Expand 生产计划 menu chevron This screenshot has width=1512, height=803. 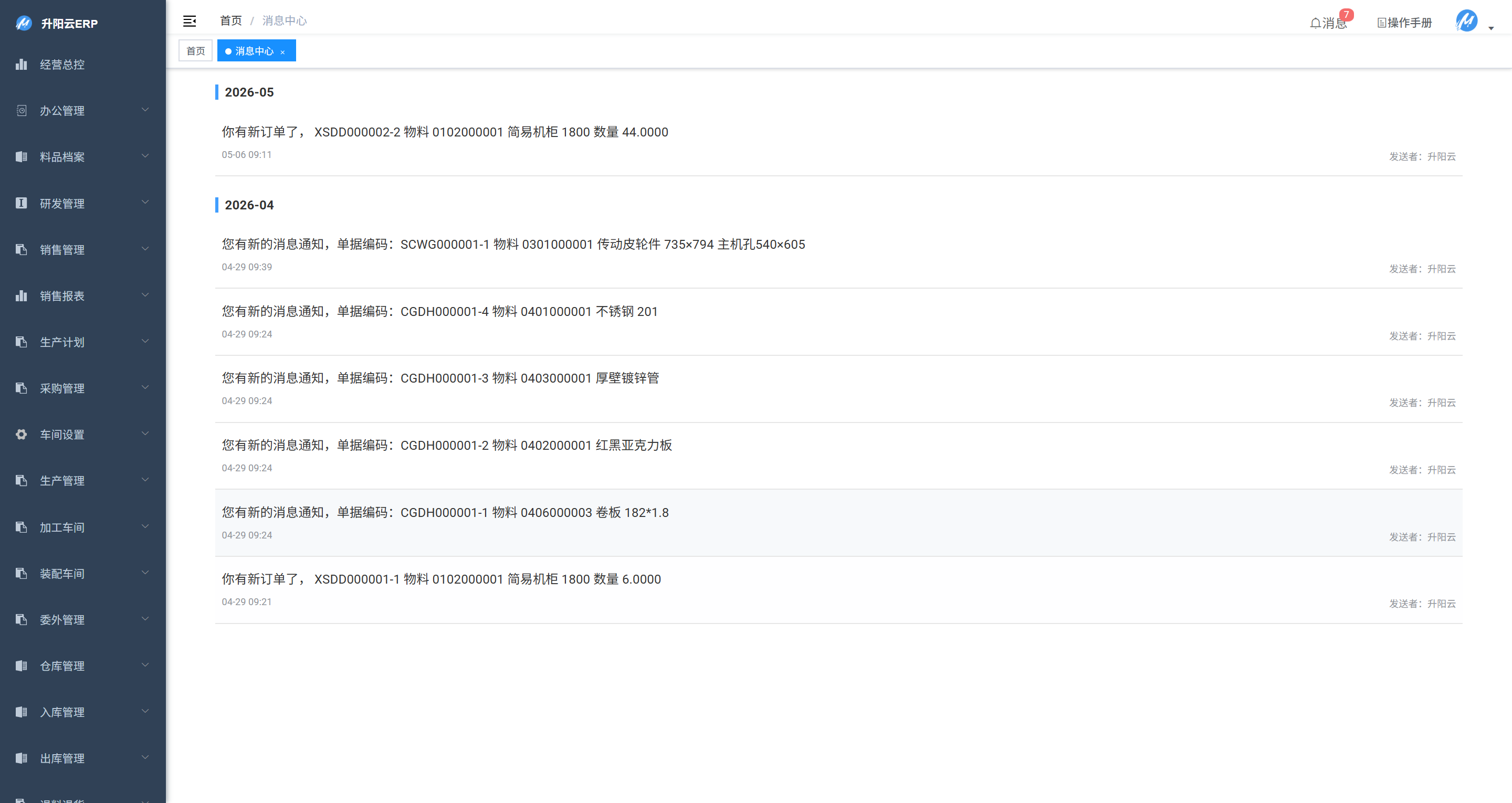(x=145, y=341)
